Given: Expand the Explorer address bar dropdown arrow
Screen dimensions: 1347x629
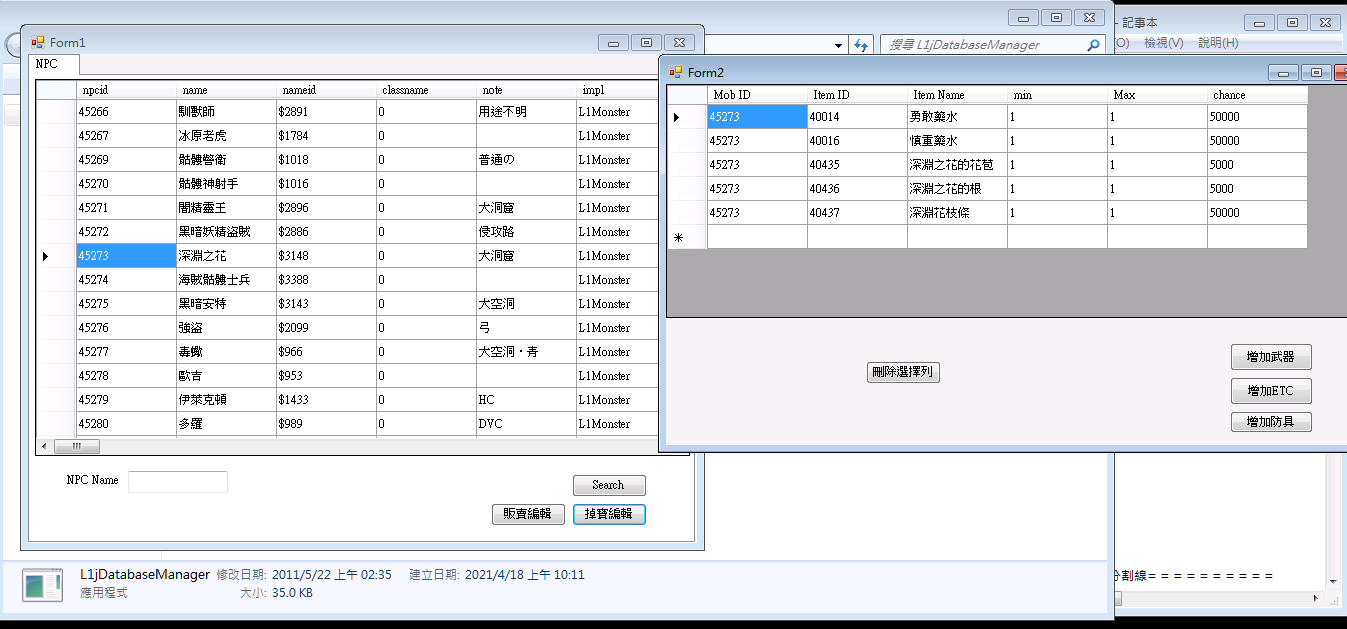Looking at the screenshot, I should (838, 45).
